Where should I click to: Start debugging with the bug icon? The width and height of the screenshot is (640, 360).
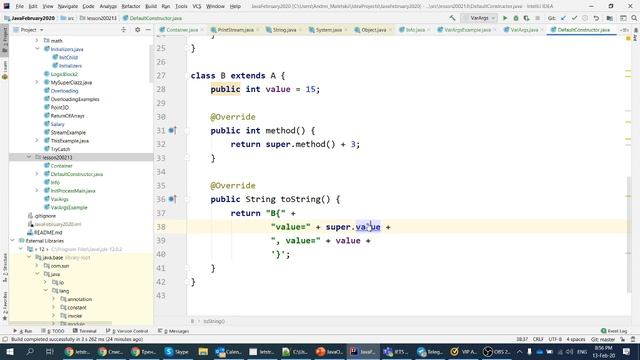pos(516,18)
